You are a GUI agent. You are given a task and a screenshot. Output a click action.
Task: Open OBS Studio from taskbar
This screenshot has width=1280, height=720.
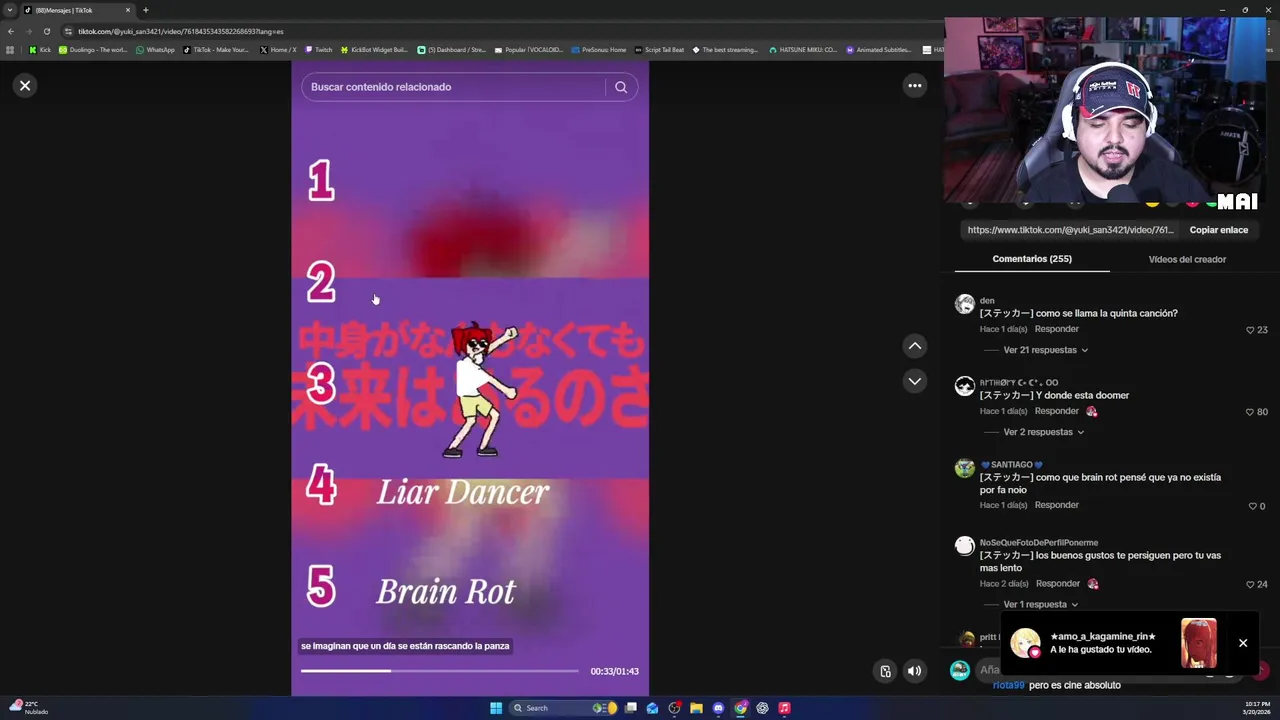(674, 708)
